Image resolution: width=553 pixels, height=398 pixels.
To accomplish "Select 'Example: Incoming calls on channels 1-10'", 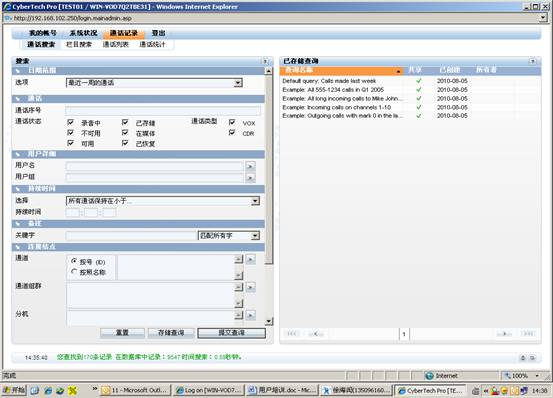I will (x=336, y=108).
